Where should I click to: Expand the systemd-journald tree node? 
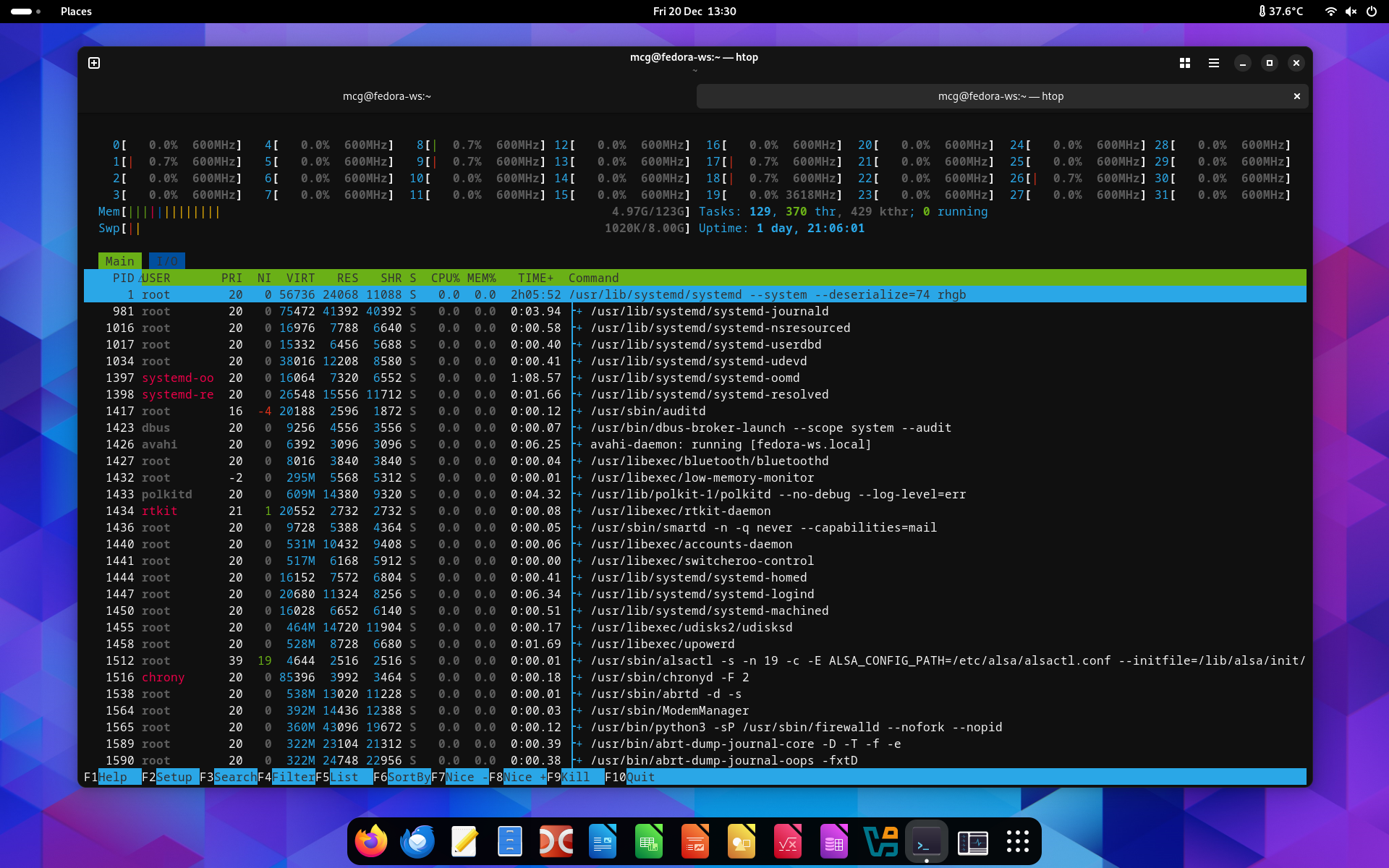(579, 312)
